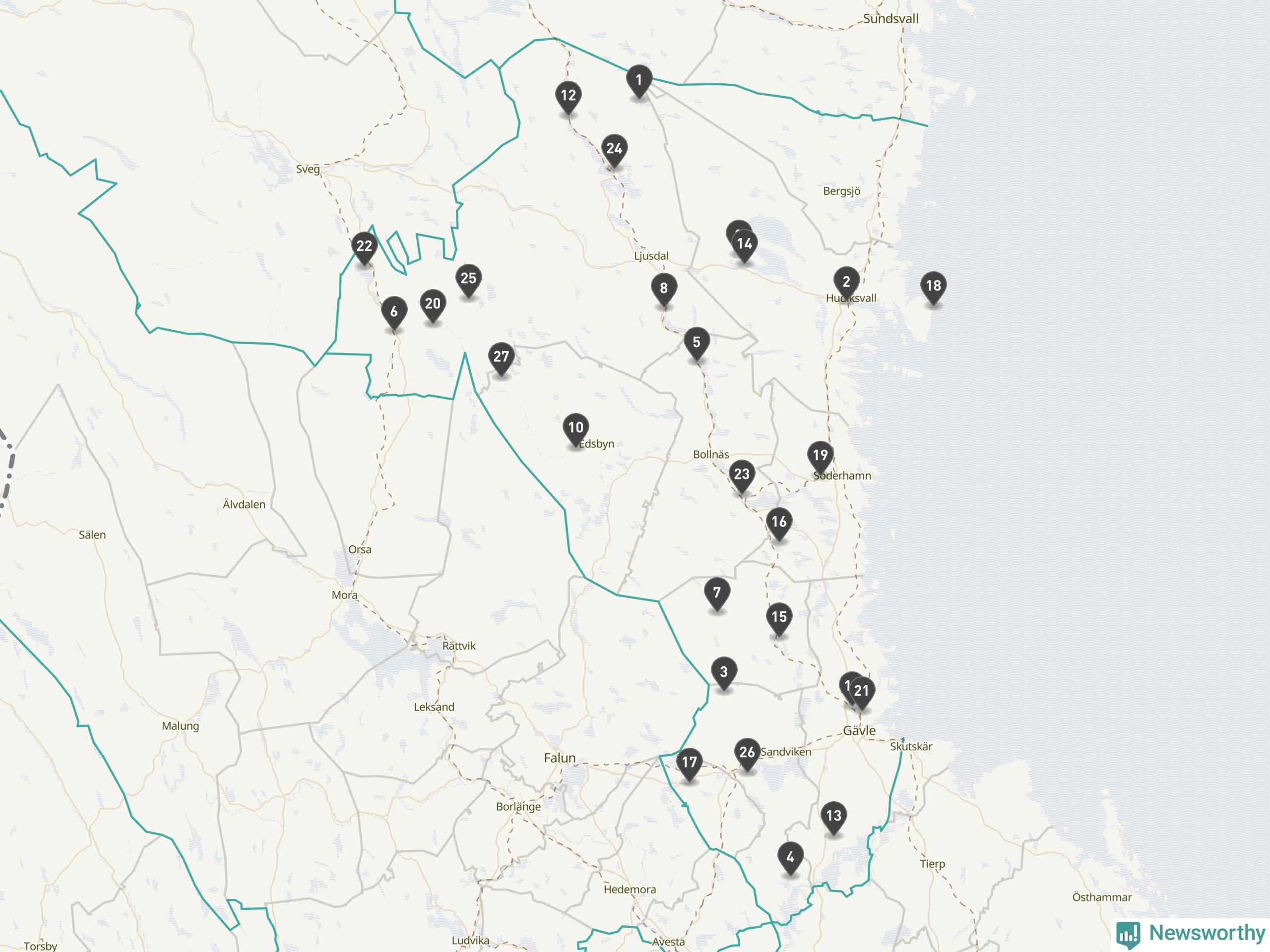Select marker 12 on the map
1270x952 pixels.
(568, 96)
